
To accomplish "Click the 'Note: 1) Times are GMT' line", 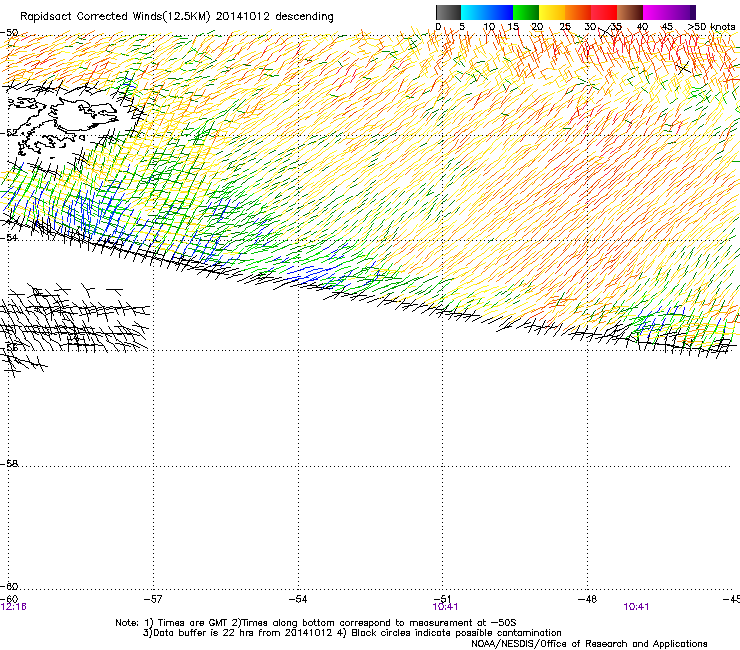I will point(316,623).
